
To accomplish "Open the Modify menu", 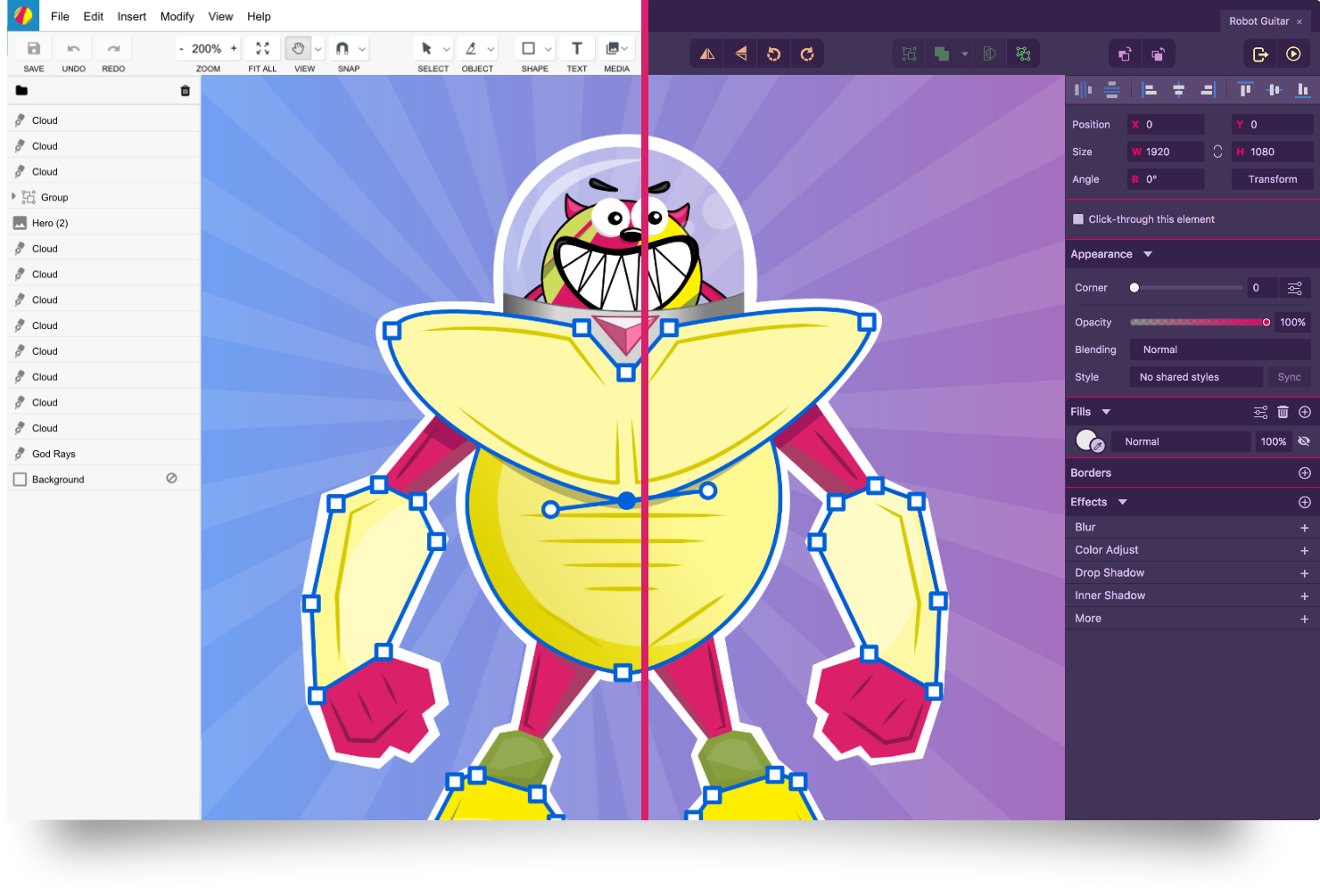I will pos(177,17).
